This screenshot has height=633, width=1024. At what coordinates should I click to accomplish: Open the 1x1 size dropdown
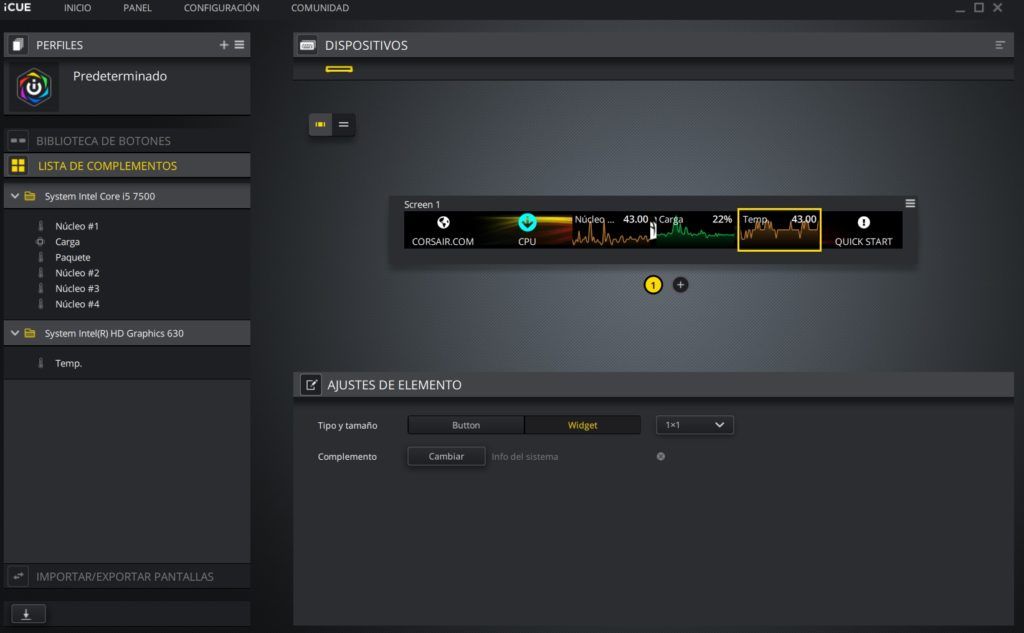click(694, 425)
